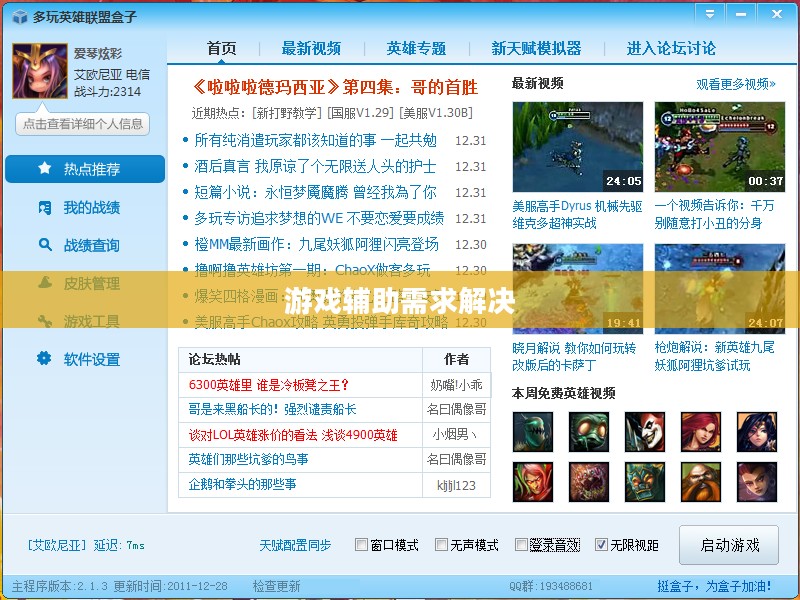Click the player avatar portrait
The image size is (800, 600).
tap(40, 71)
